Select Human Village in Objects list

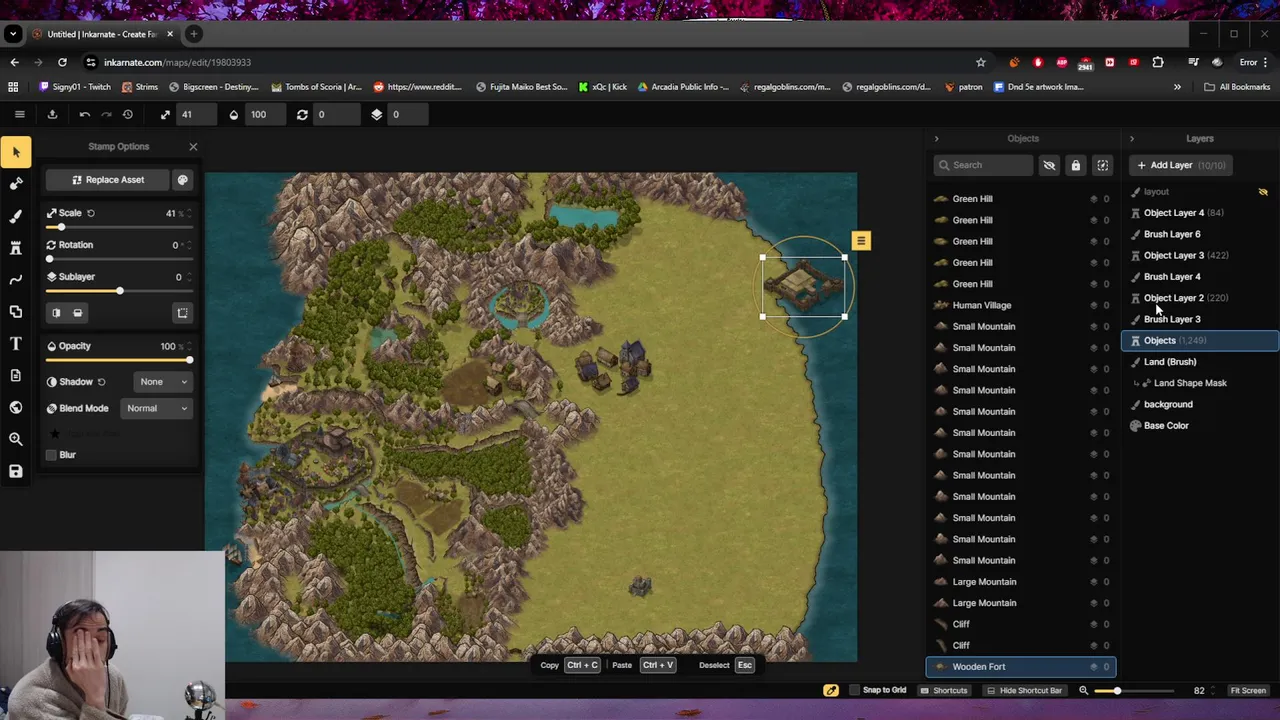click(x=1020, y=305)
